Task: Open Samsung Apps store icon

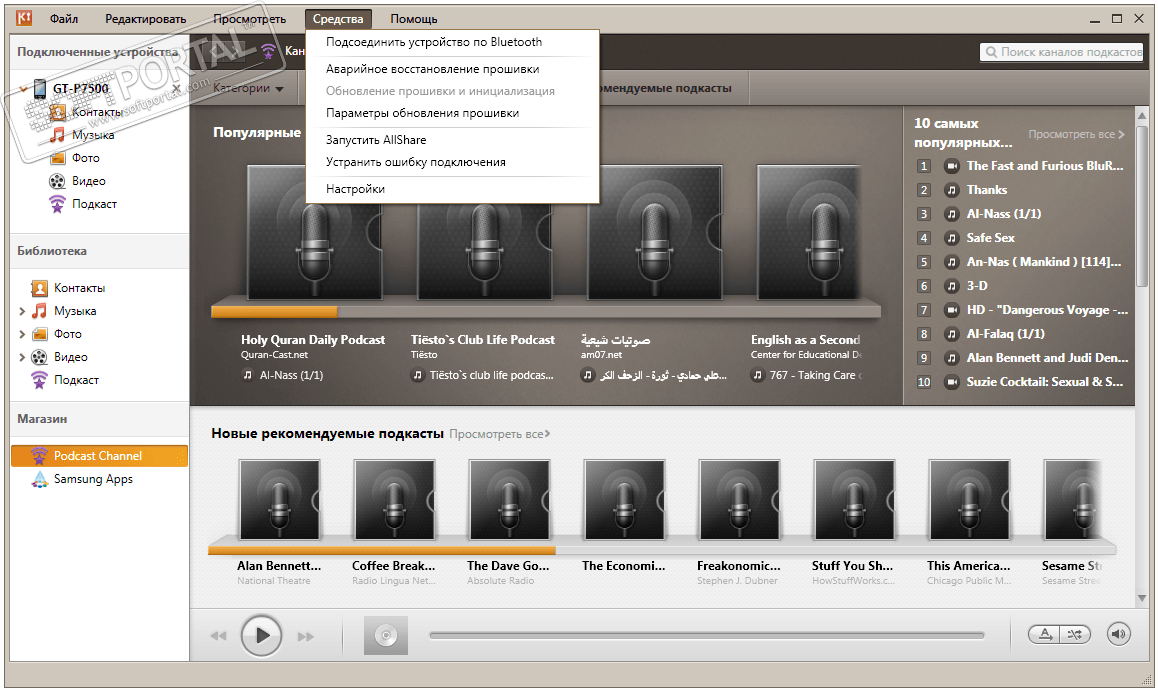Action: 39,479
